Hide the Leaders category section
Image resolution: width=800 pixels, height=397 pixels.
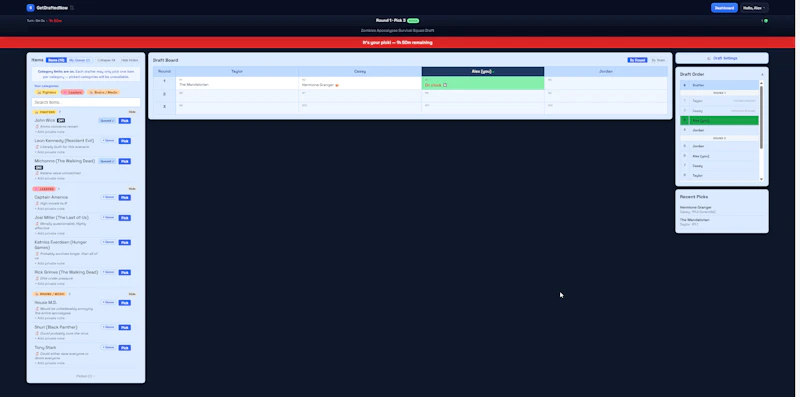coord(132,189)
